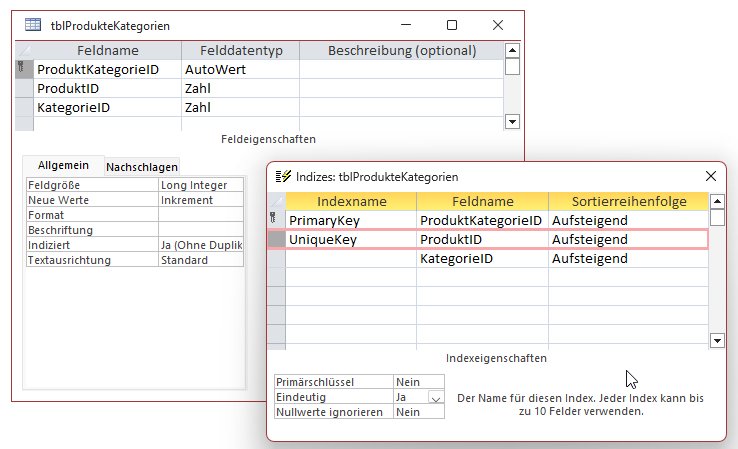This screenshot has width=738, height=449.
Task: Click the empty description cell of ProduktKategorieID
Action: tap(401, 69)
